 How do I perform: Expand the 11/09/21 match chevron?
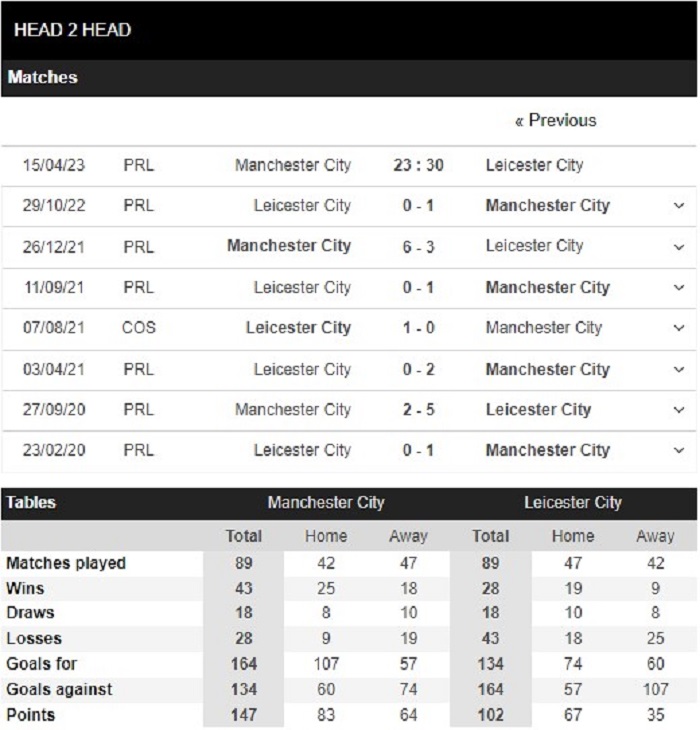coord(680,288)
